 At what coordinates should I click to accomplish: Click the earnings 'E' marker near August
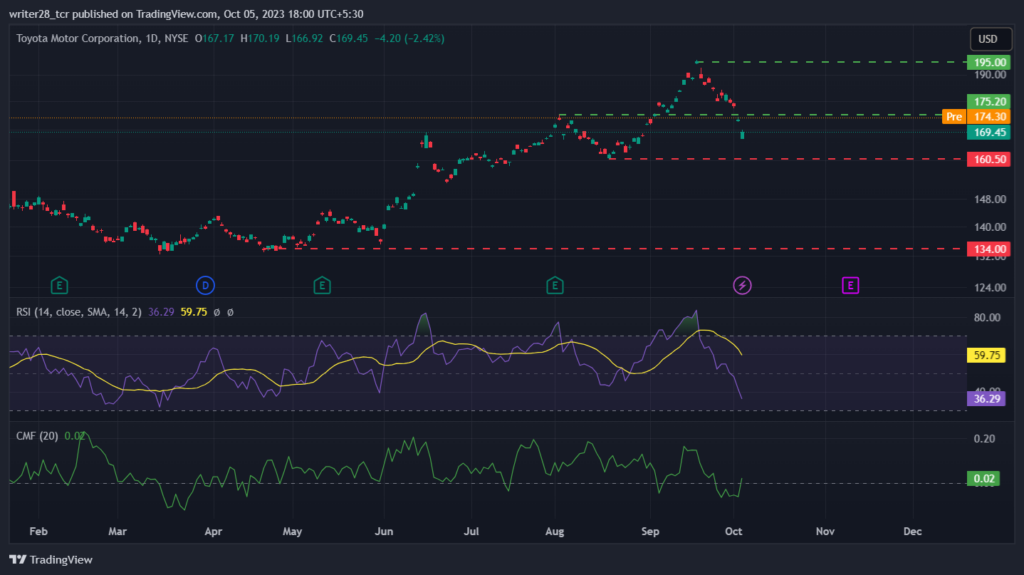554,286
